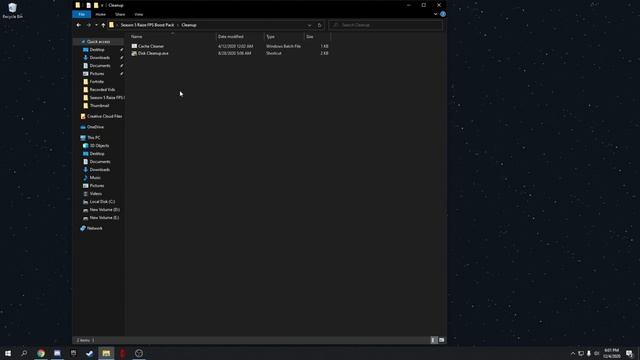Launch Google Chrome from the taskbar

[41, 353]
